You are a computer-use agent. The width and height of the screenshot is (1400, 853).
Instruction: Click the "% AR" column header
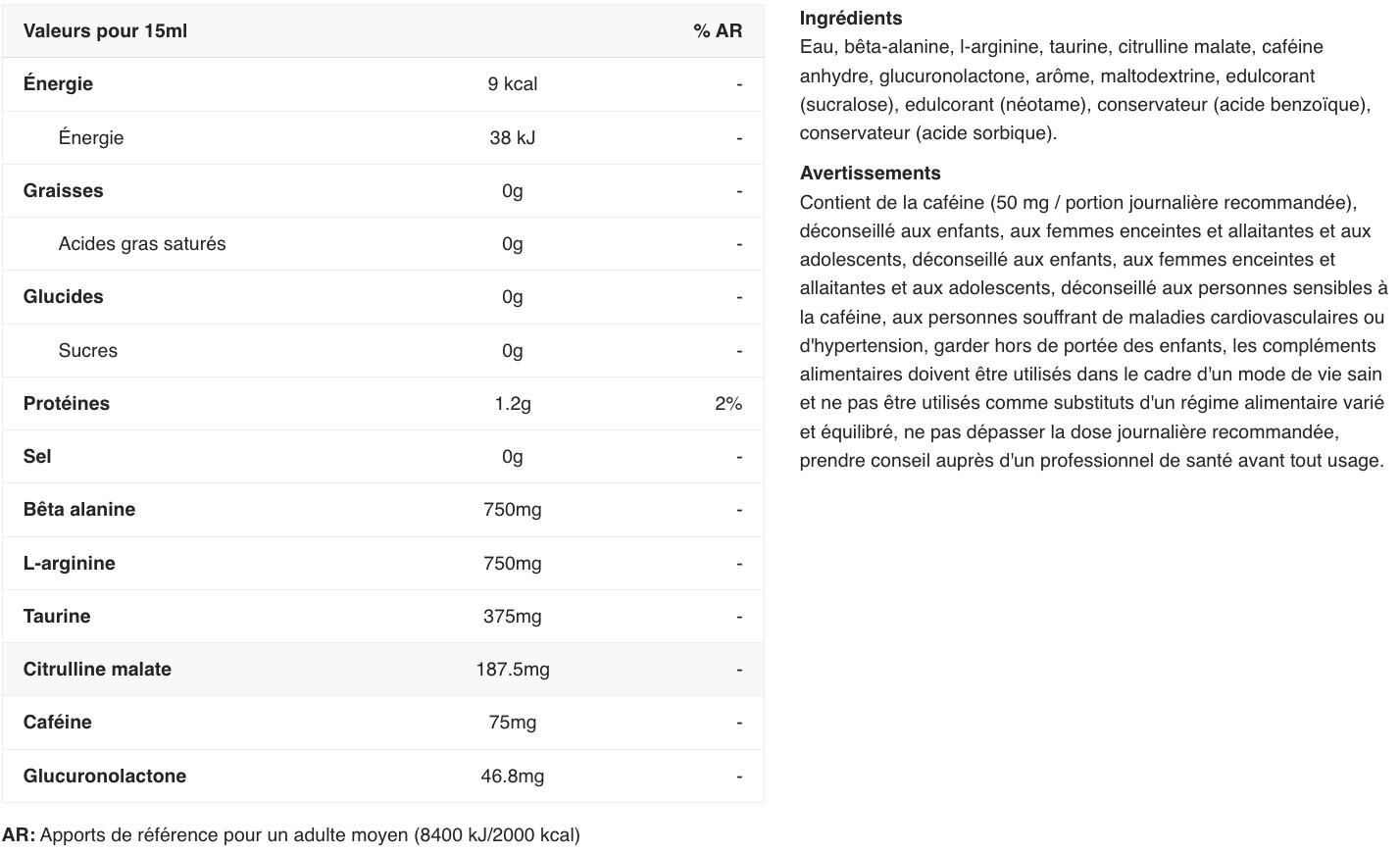pos(717,31)
